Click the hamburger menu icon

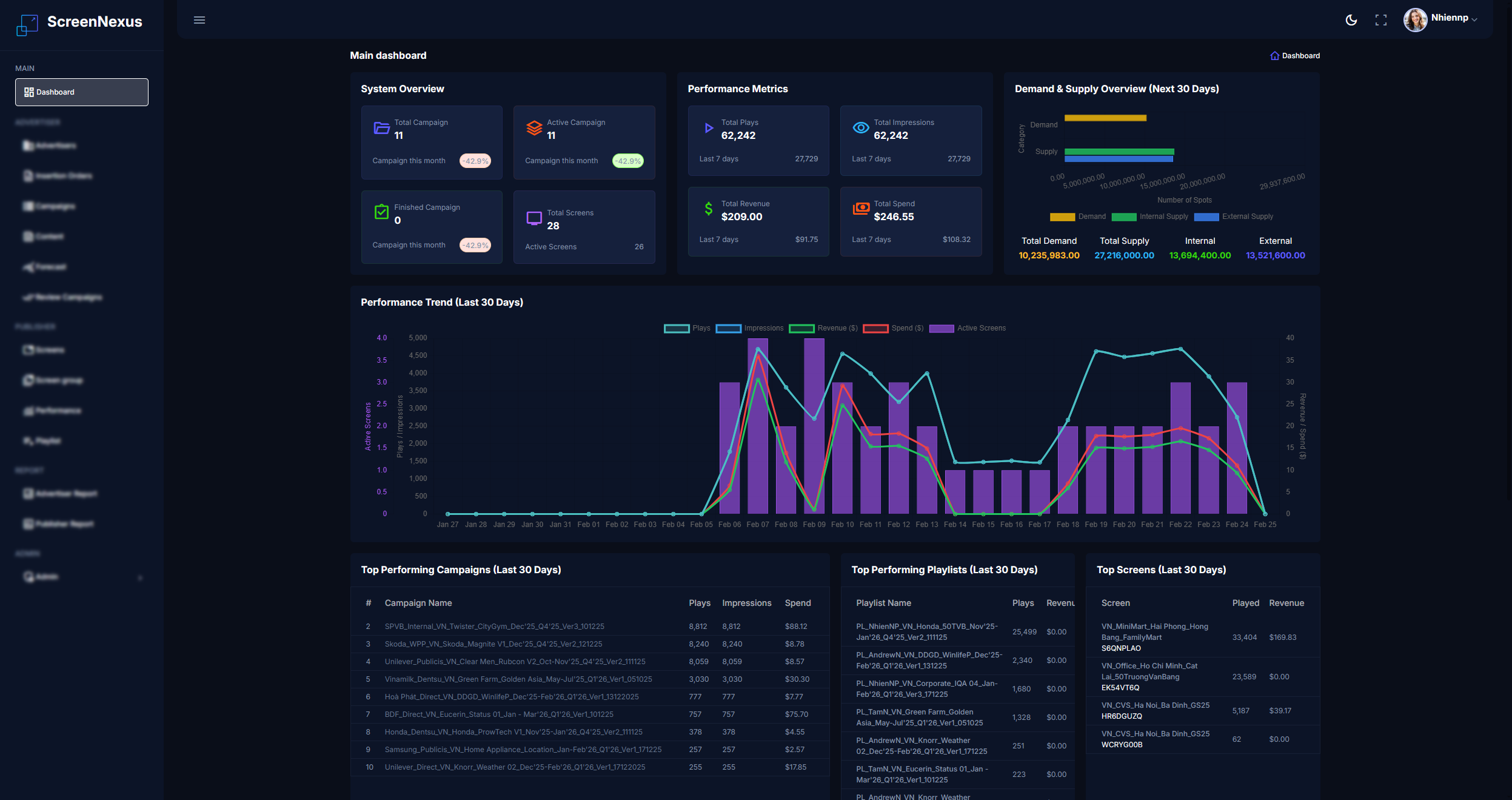coord(199,20)
